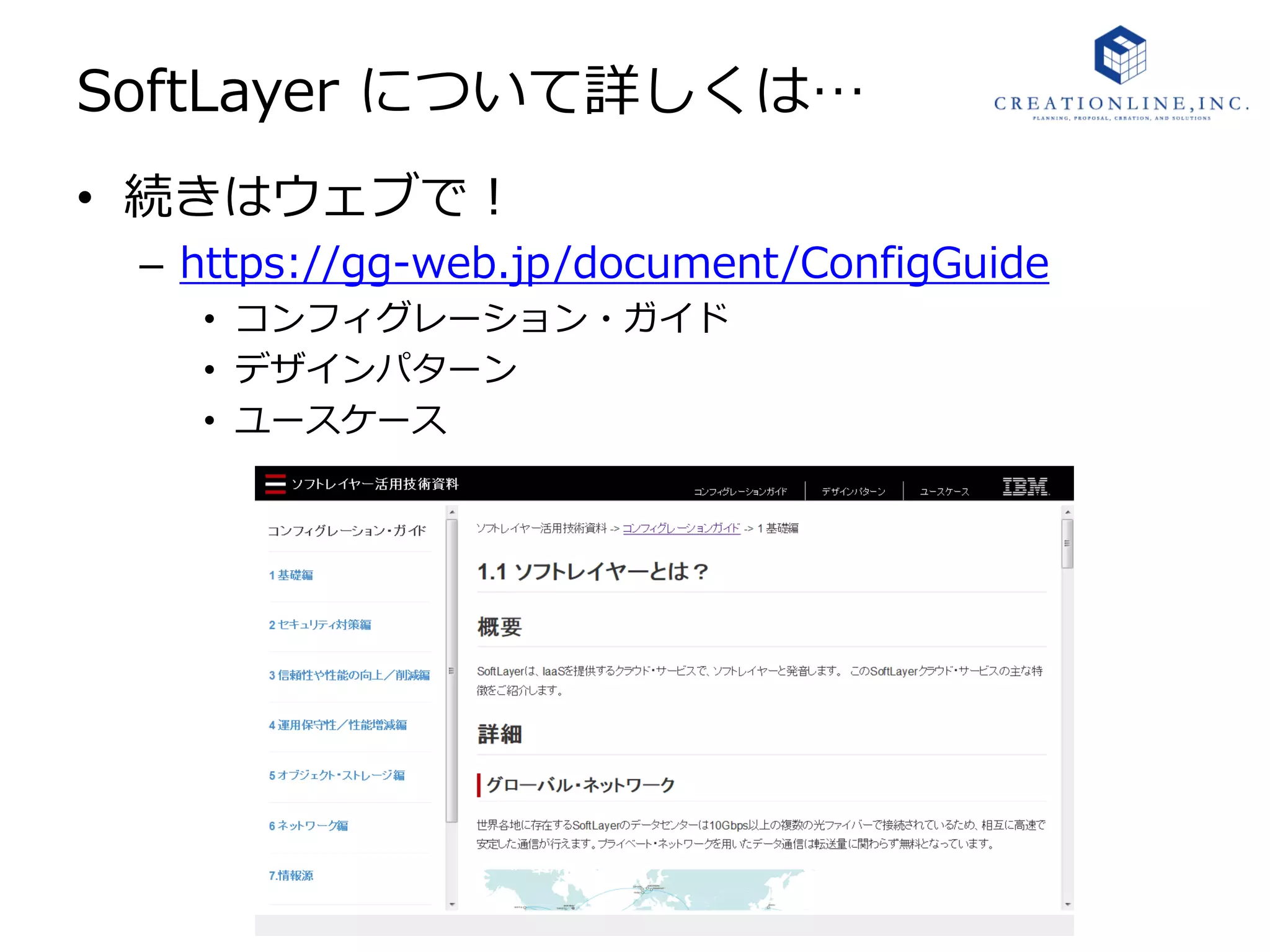1270x952 pixels.
Task: Click the SoftLayer red striped logo icon
Action: [275, 484]
